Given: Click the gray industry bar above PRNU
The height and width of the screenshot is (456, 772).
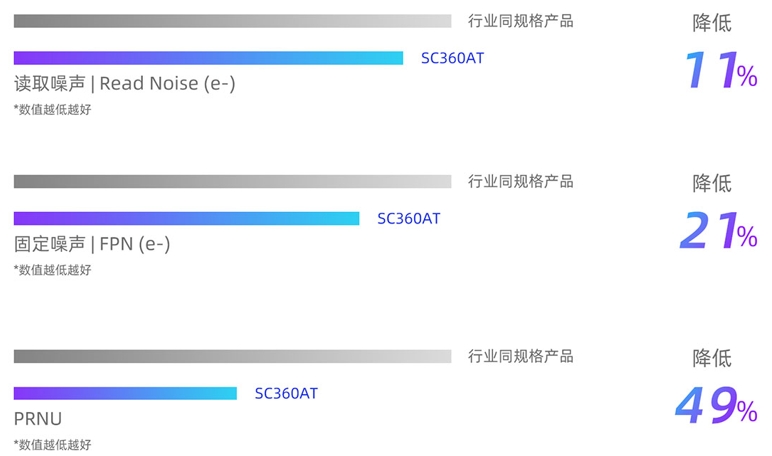Looking at the screenshot, I should tap(232, 357).
